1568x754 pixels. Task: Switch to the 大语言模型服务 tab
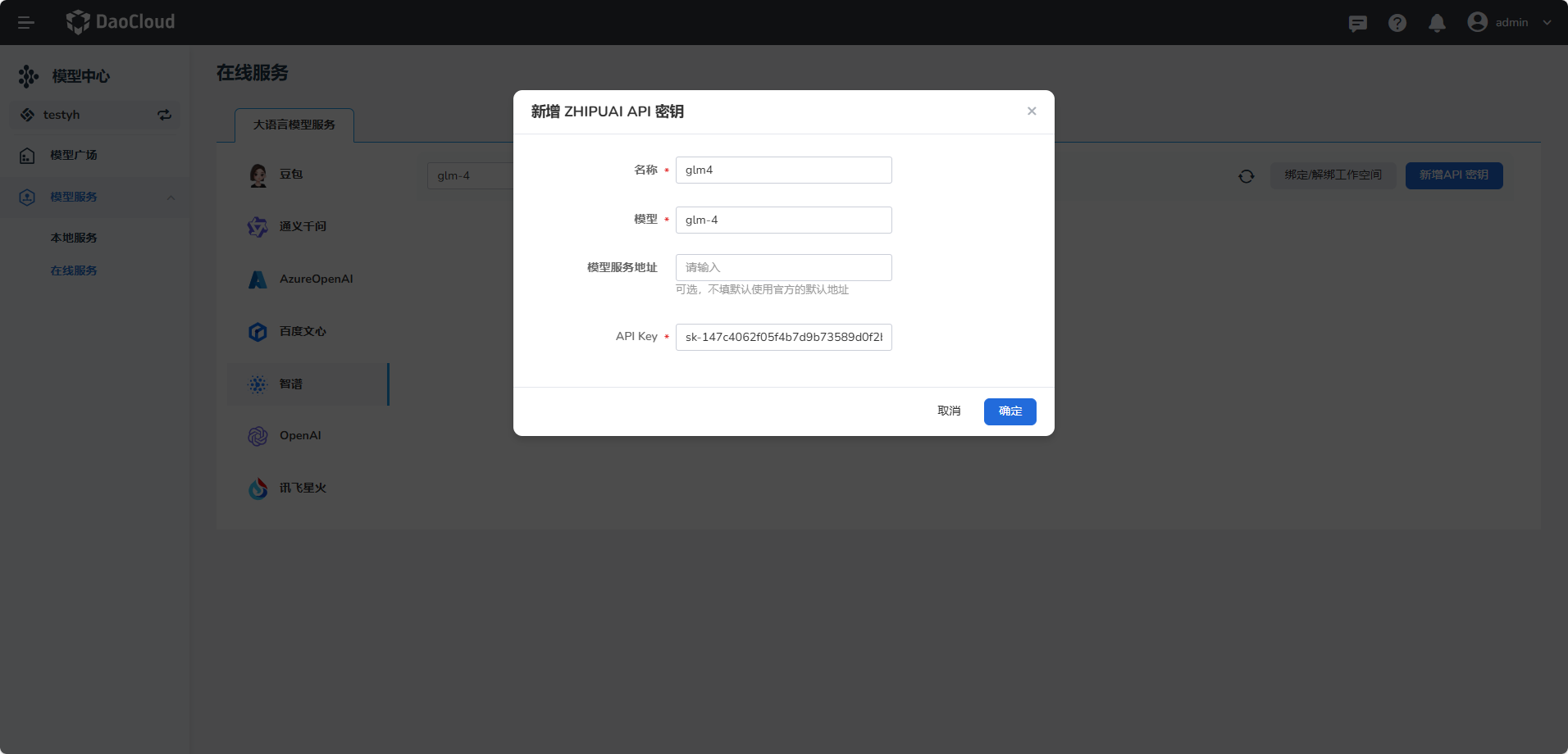click(x=294, y=125)
